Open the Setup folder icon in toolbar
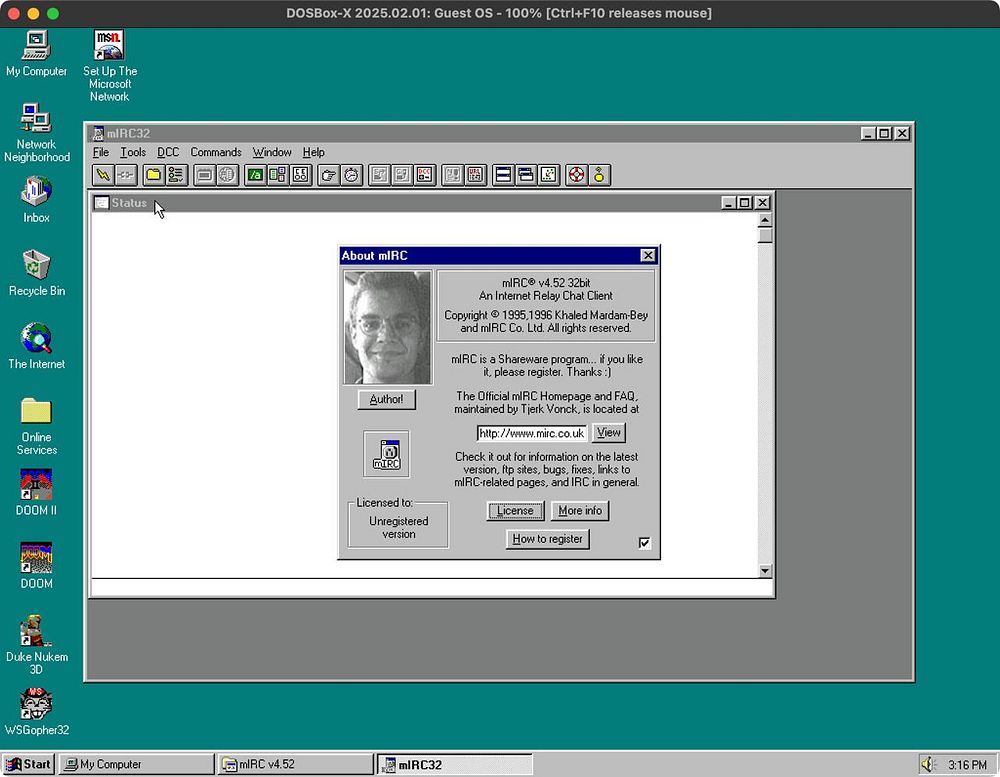 (x=153, y=175)
